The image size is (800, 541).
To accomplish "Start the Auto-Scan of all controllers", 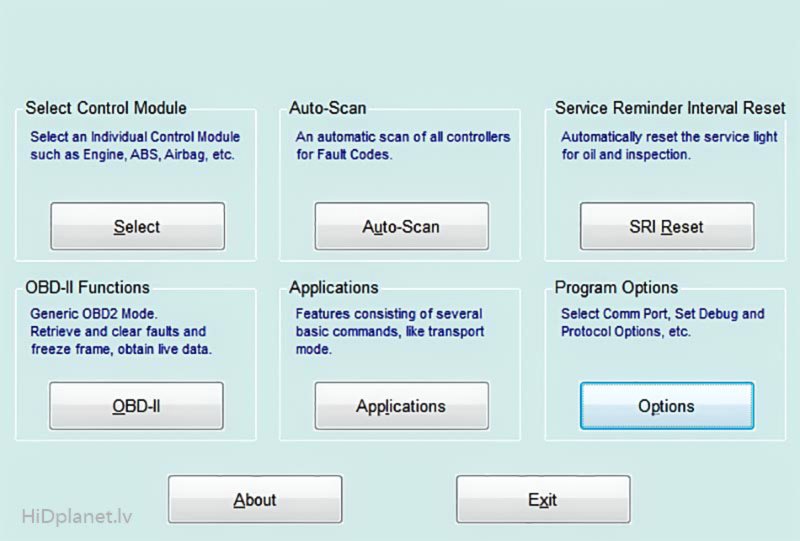I will [401, 226].
